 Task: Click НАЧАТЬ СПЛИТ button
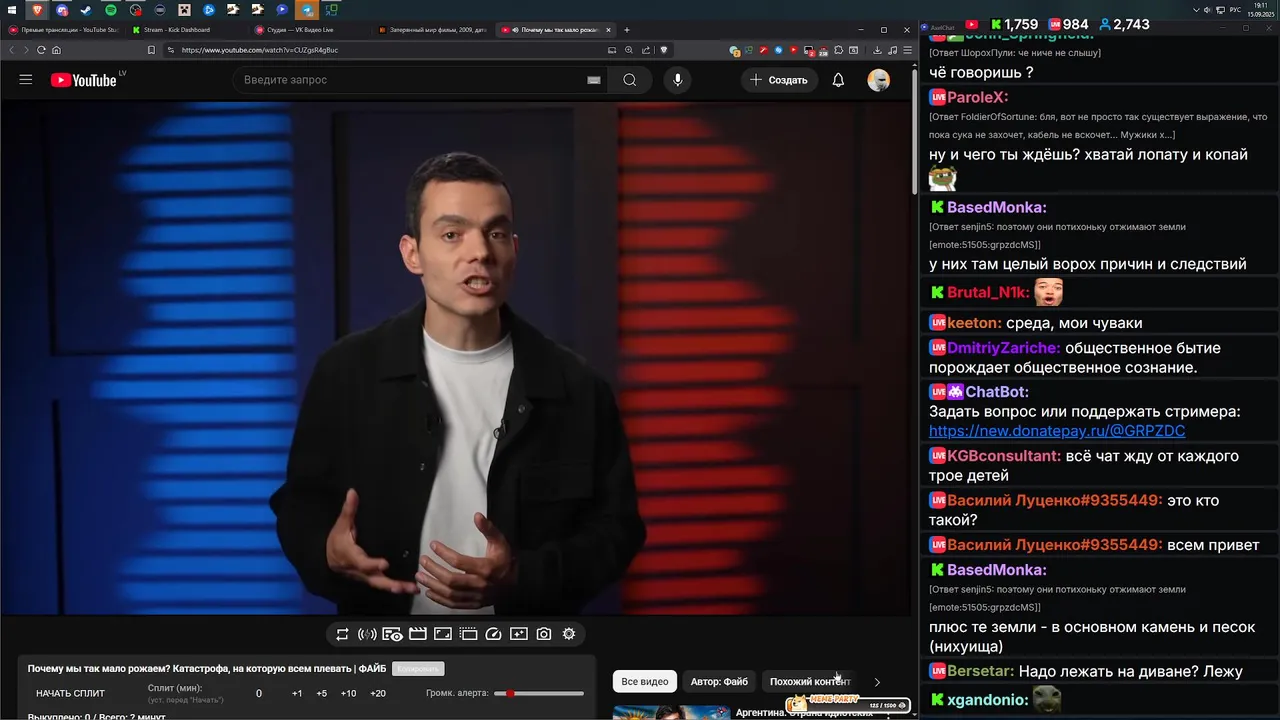(x=70, y=694)
